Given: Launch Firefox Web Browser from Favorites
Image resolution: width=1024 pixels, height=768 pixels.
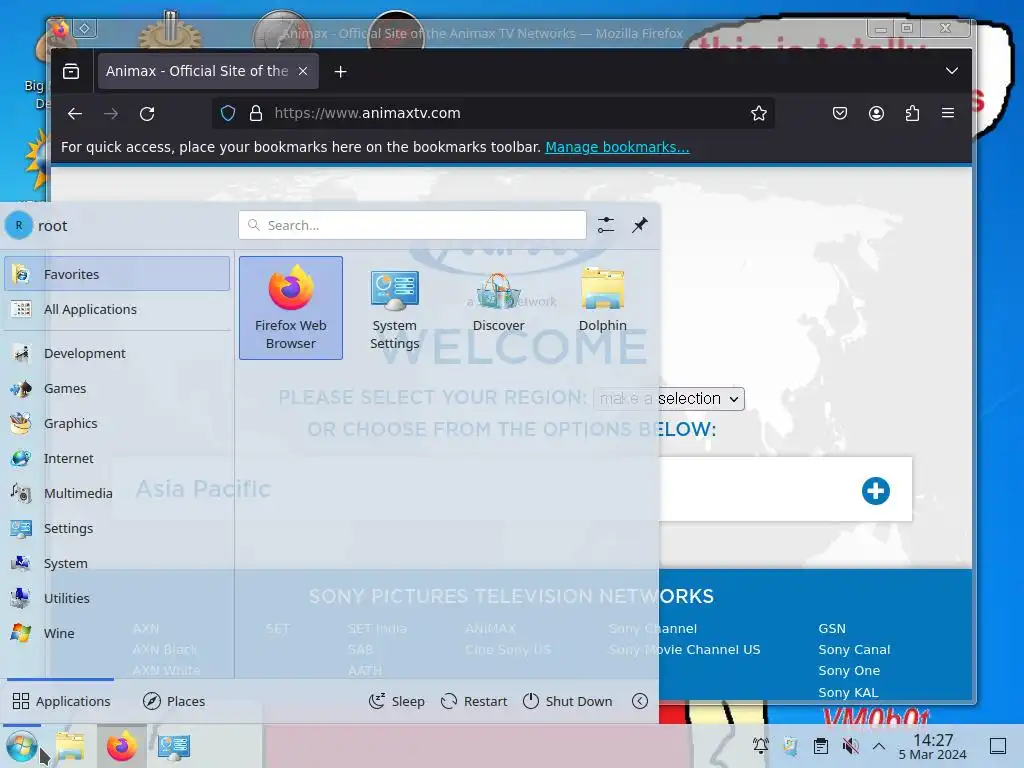Looking at the screenshot, I should tap(291, 308).
